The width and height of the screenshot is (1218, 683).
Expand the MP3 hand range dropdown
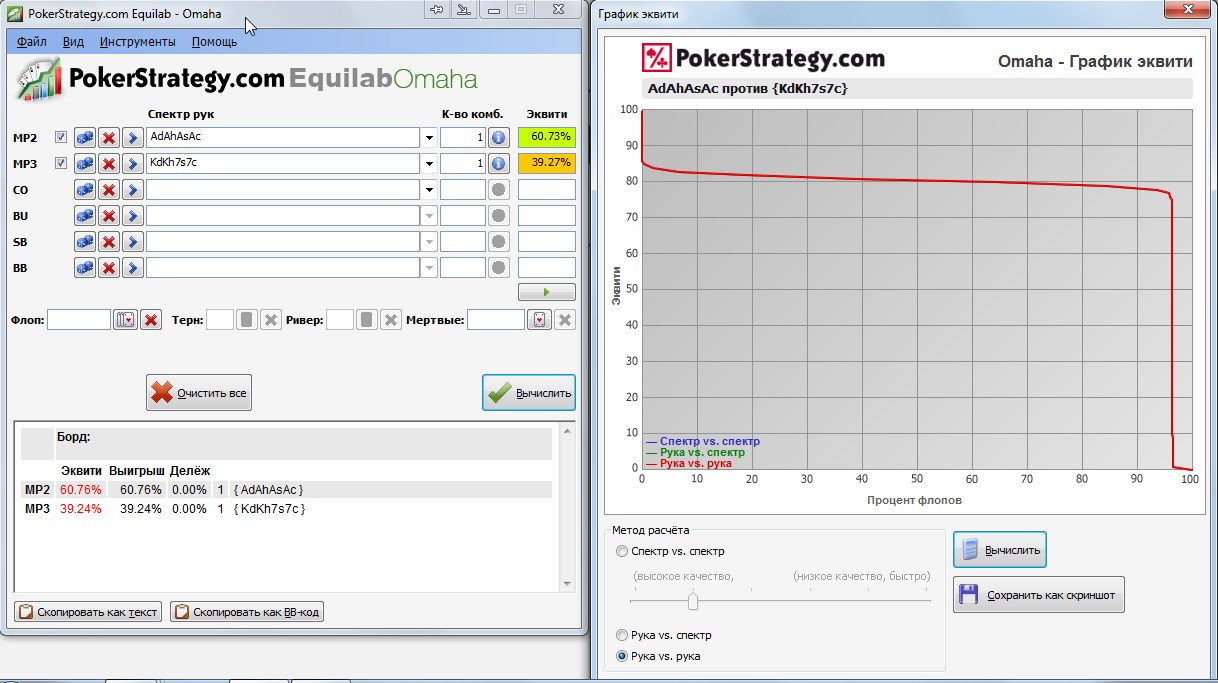pyautogui.click(x=430, y=163)
